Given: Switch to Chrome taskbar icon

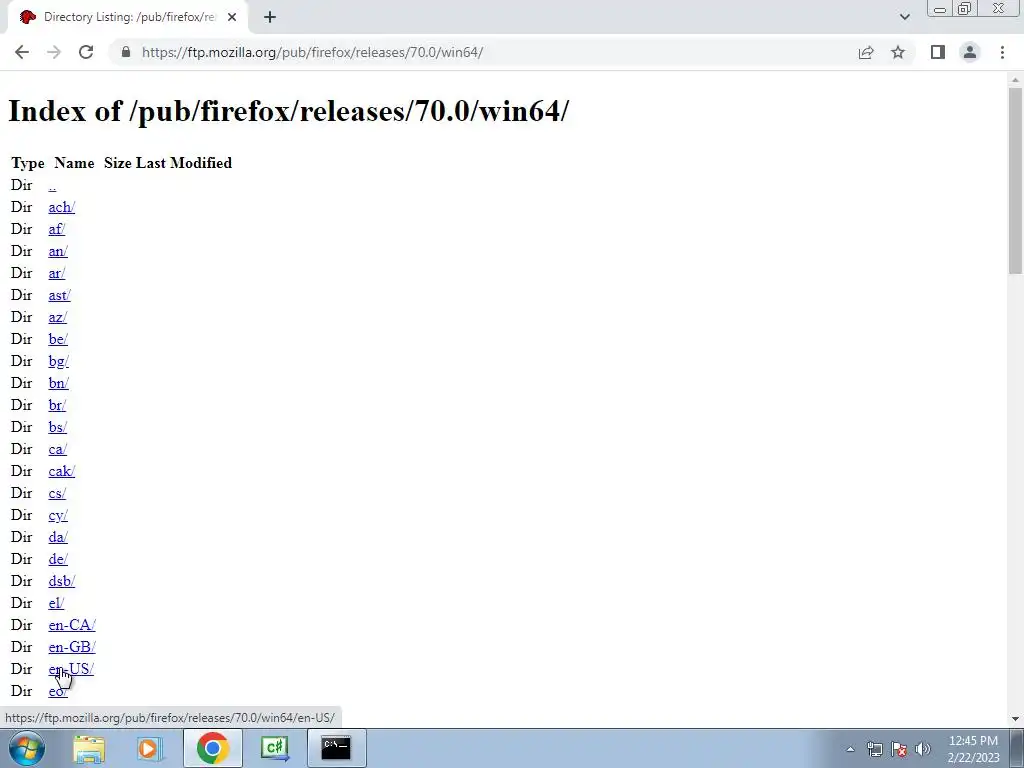Looking at the screenshot, I should tap(212, 748).
